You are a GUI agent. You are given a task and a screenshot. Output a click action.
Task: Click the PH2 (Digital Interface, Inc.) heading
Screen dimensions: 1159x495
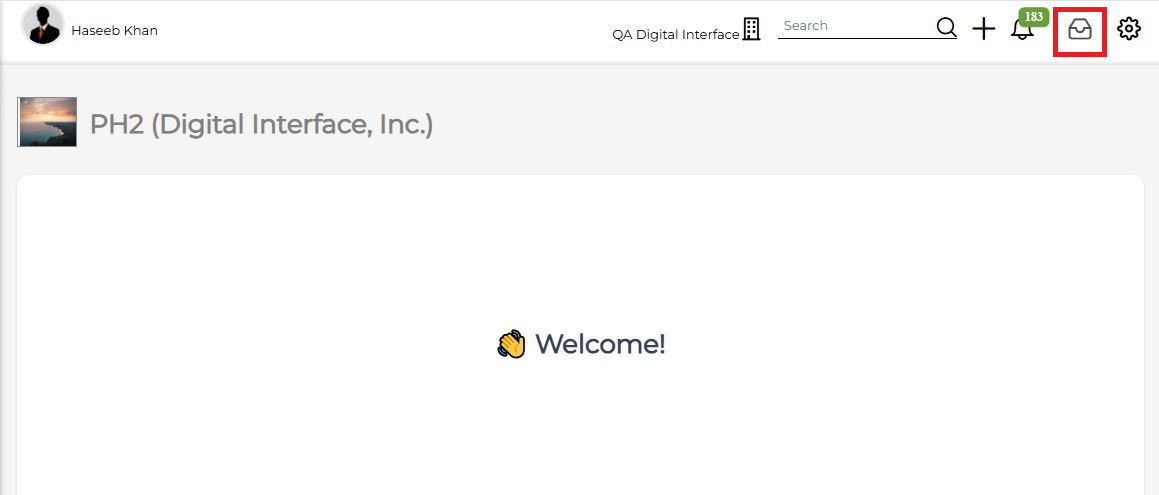pos(261,124)
